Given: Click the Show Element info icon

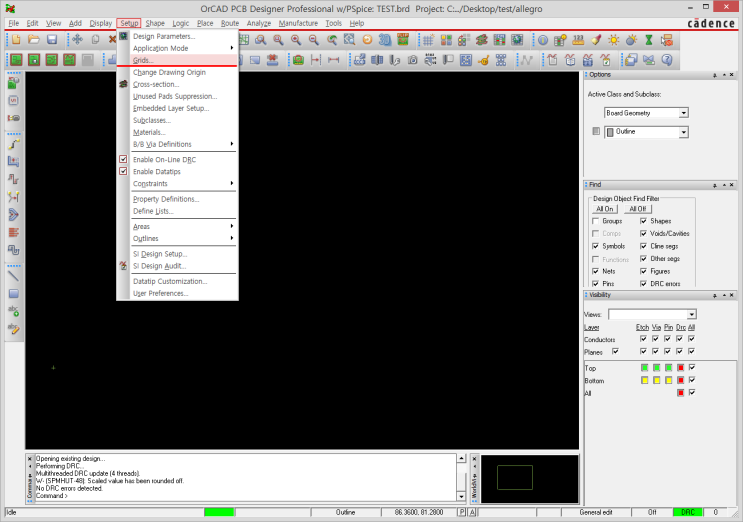Looking at the screenshot, I should pos(543,40).
